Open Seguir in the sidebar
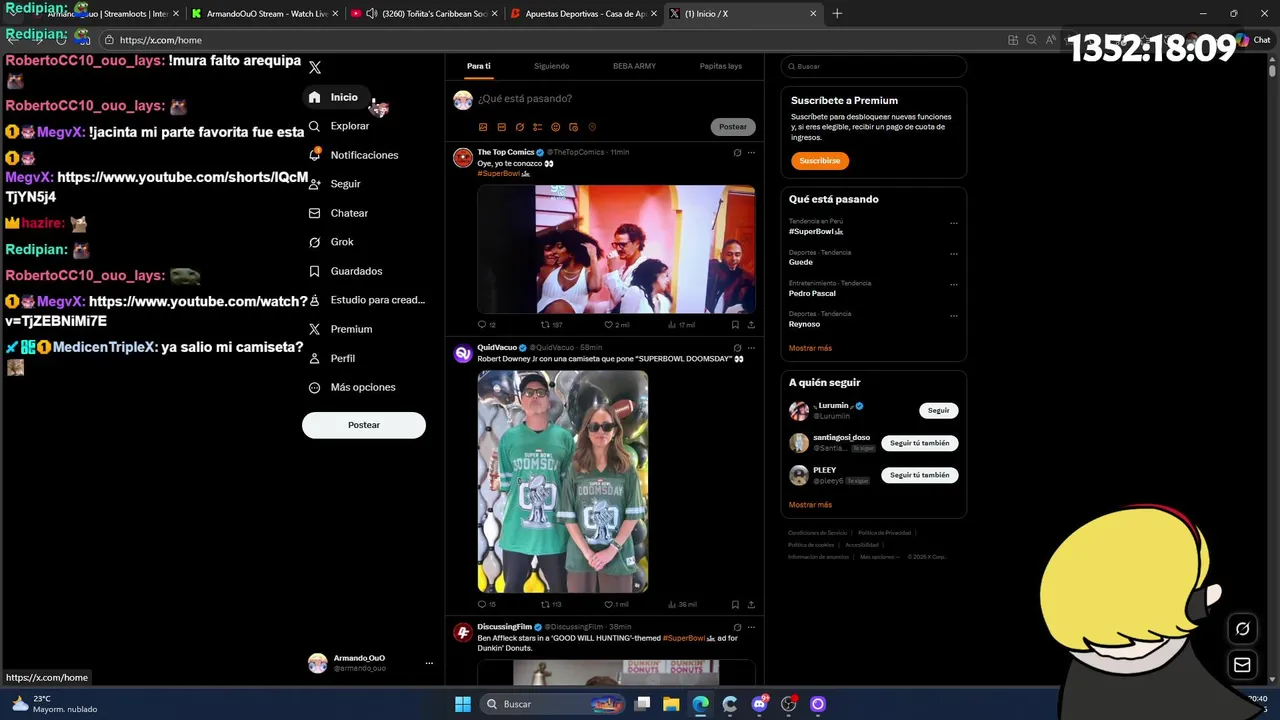1280x720 pixels. pyautogui.click(x=334, y=184)
